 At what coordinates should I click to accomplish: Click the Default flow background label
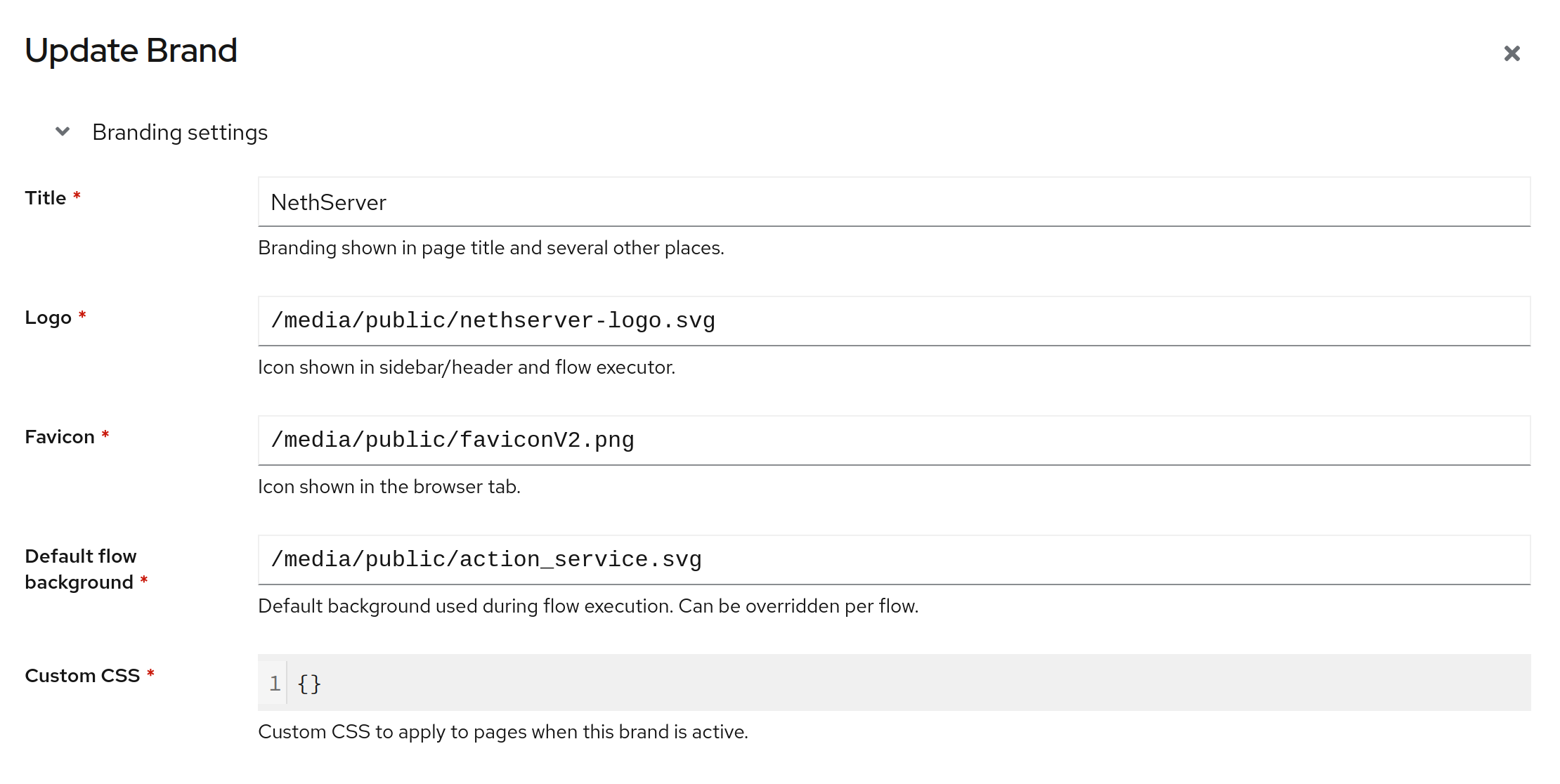(x=80, y=569)
